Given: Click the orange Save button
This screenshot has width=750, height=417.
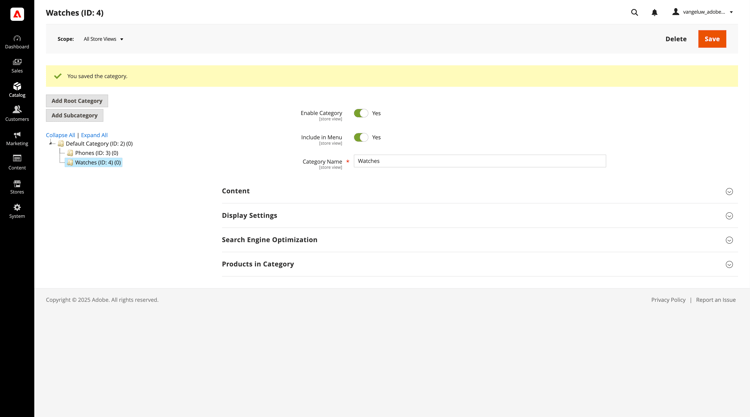Looking at the screenshot, I should (712, 39).
